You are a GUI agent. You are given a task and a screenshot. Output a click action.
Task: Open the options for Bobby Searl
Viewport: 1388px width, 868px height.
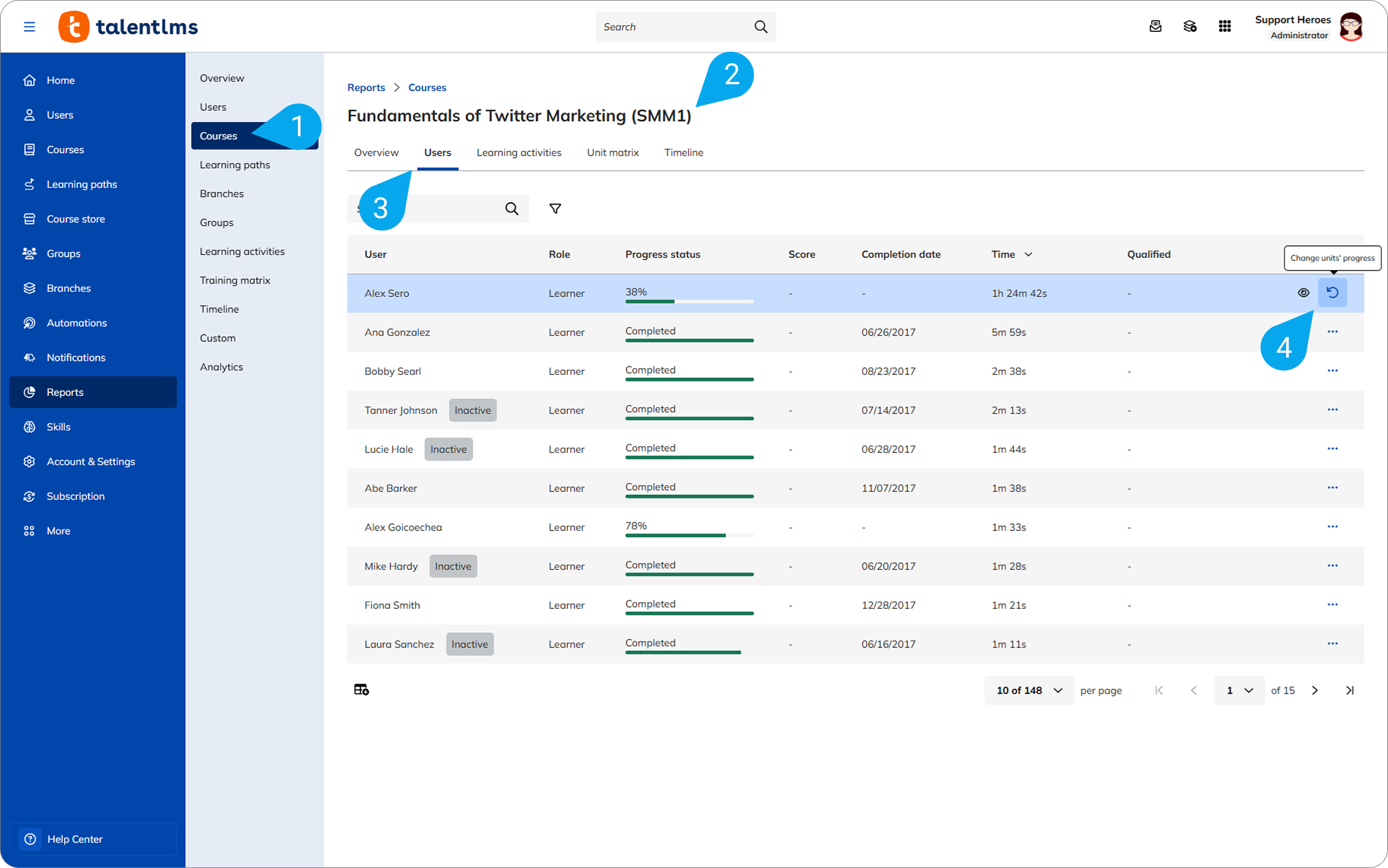[x=1332, y=371]
